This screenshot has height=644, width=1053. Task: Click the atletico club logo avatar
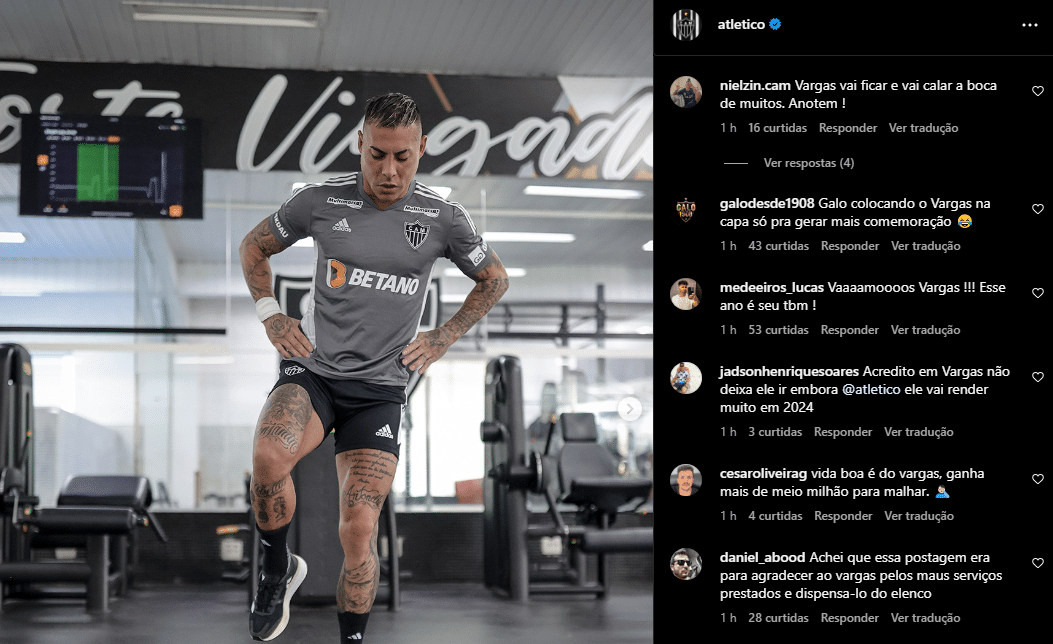pyautogui.click(x=686, y=25)
